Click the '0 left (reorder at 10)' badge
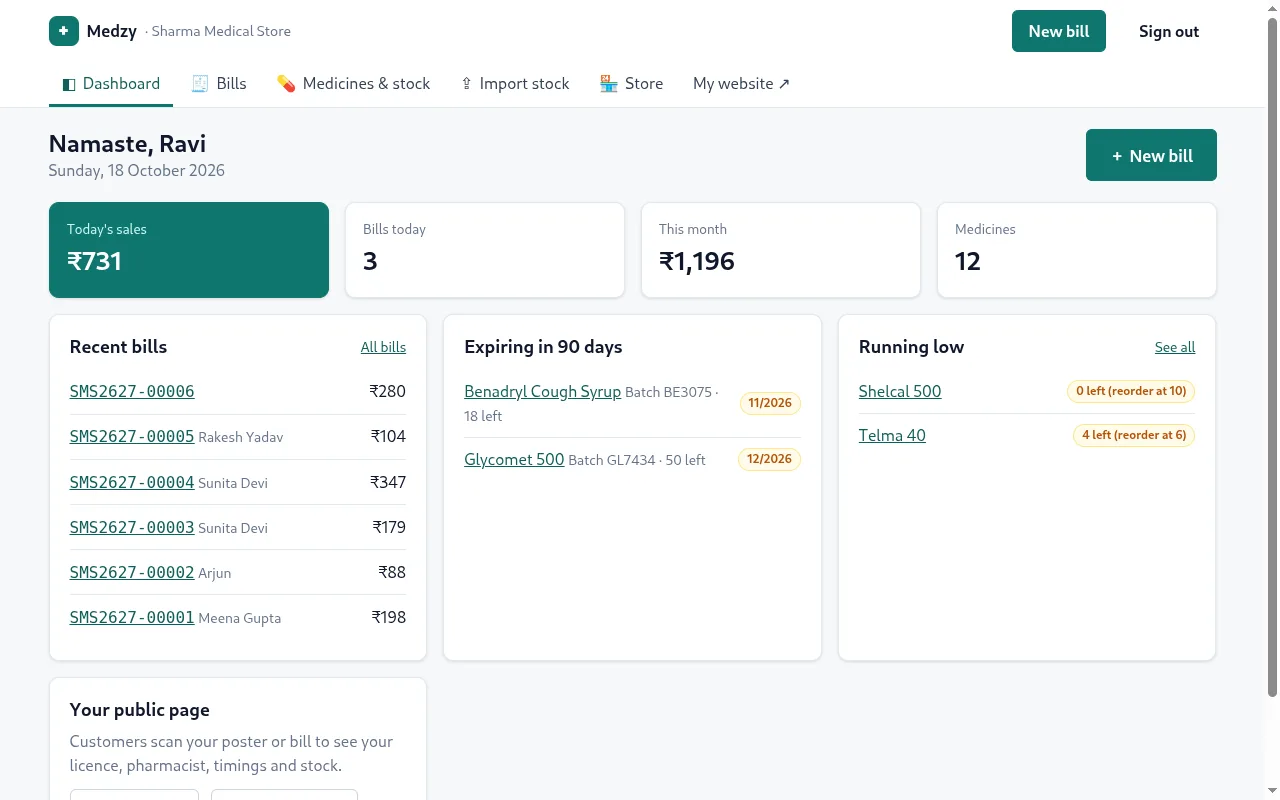This screenshot has height=800, width=1280. coord(1131,391)
